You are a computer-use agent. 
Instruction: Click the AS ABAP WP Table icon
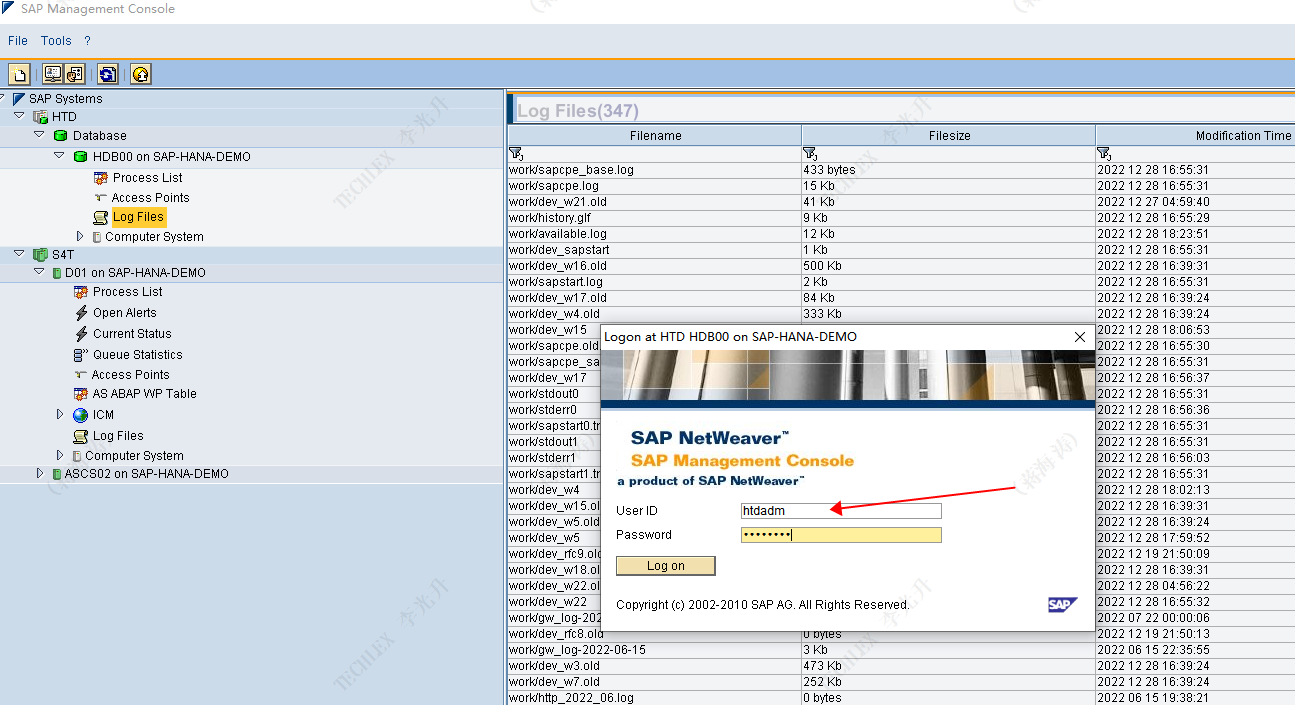pos(81,394)
